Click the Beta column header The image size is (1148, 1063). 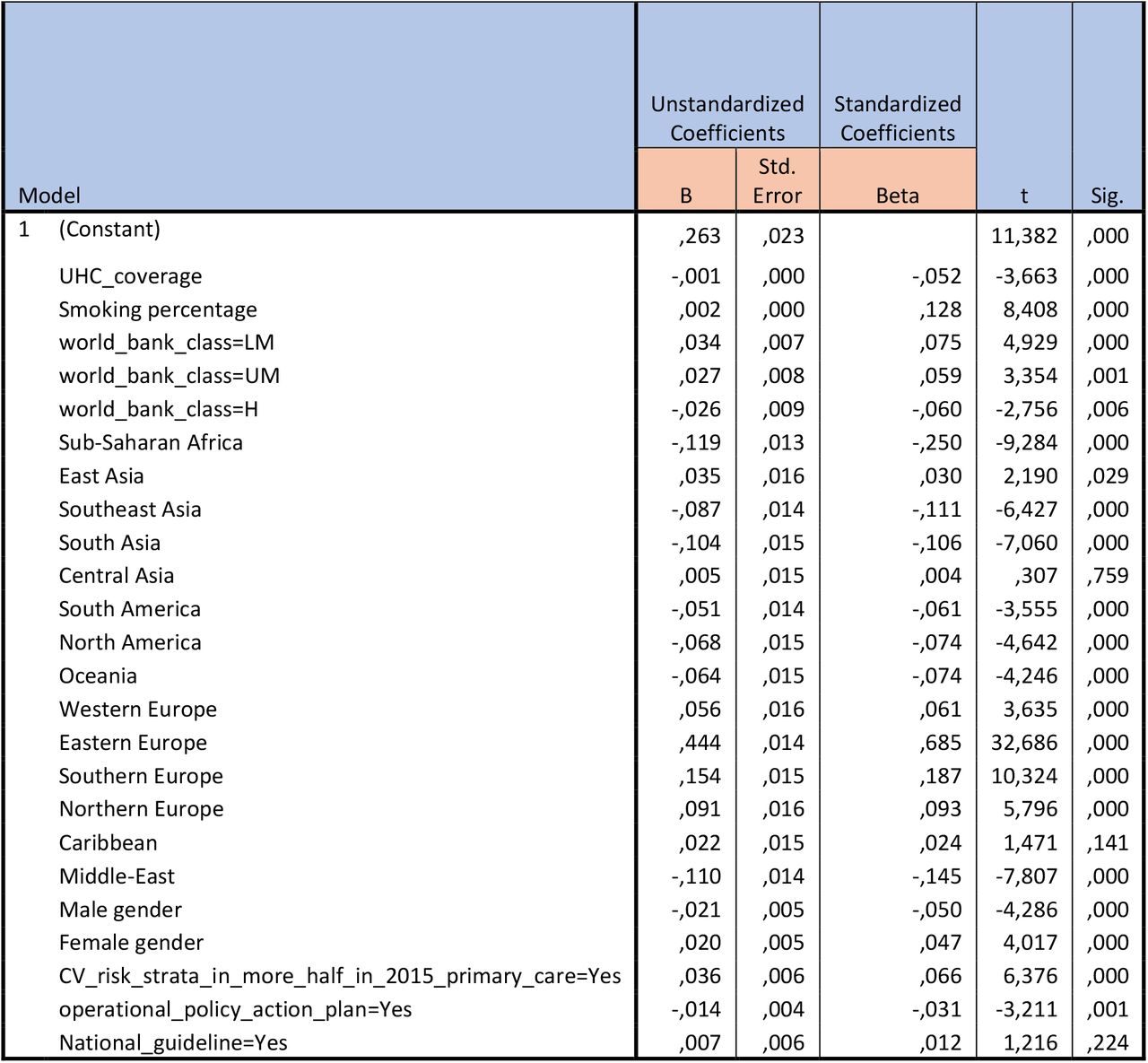pyautogui.click(x=898, y=196)
